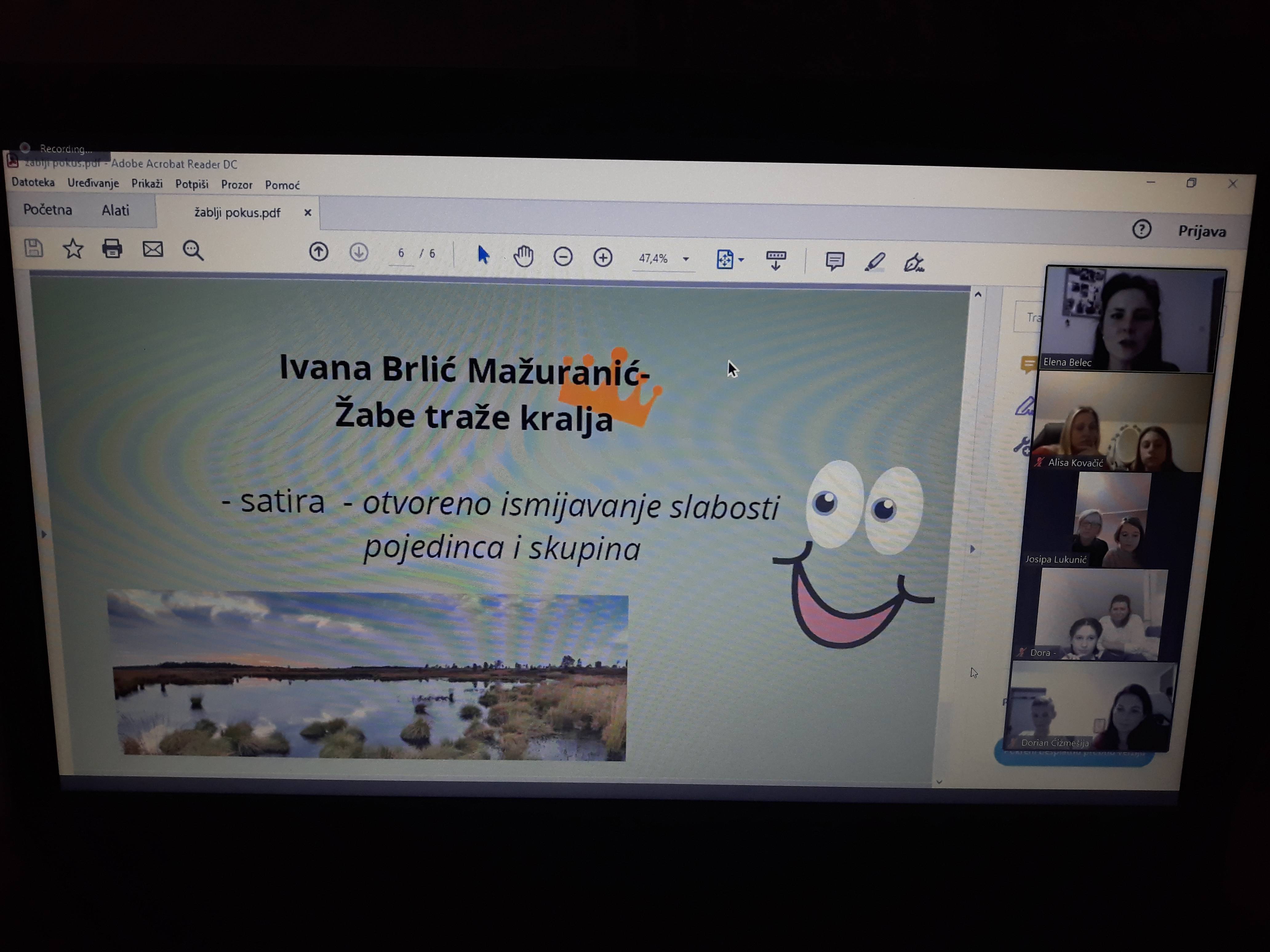This screenshot has width=1270, height=952.
Task: Click the scrollbar up arrow
Action: pos(978,294)
